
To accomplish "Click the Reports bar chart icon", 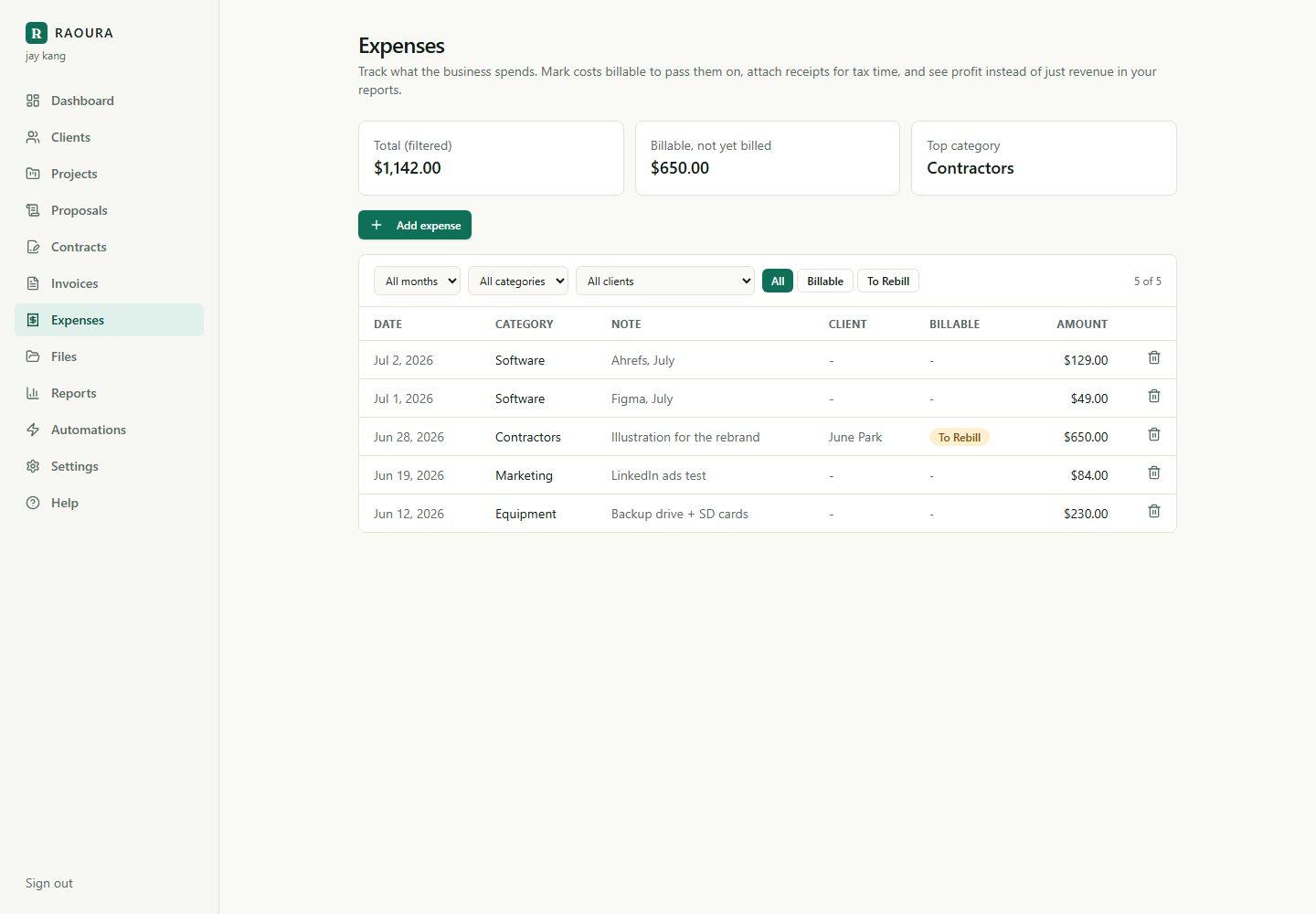I will click(x=33, y=393).
